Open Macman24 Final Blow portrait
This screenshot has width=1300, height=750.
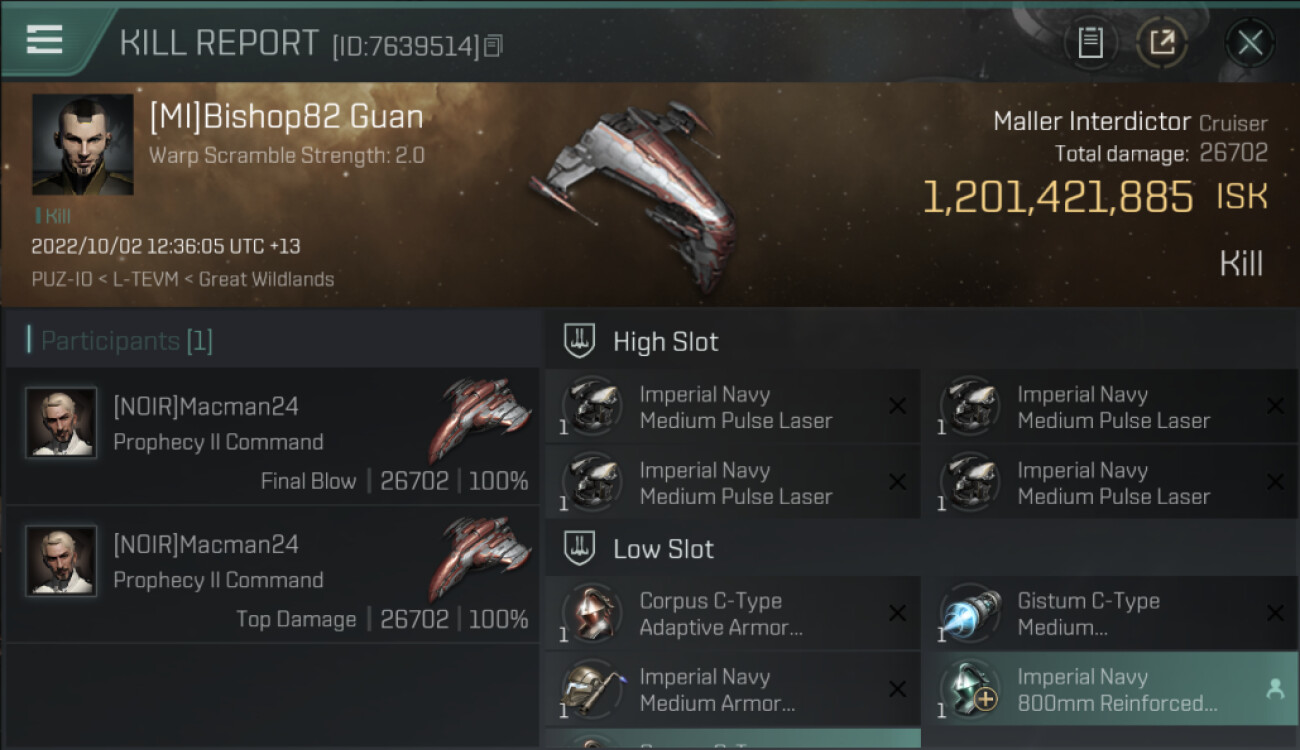click(61, 423)
